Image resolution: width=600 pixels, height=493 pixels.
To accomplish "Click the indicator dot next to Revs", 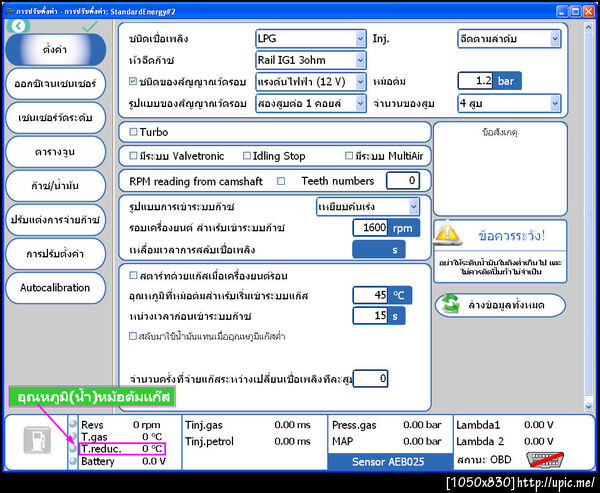I will 73,424.
